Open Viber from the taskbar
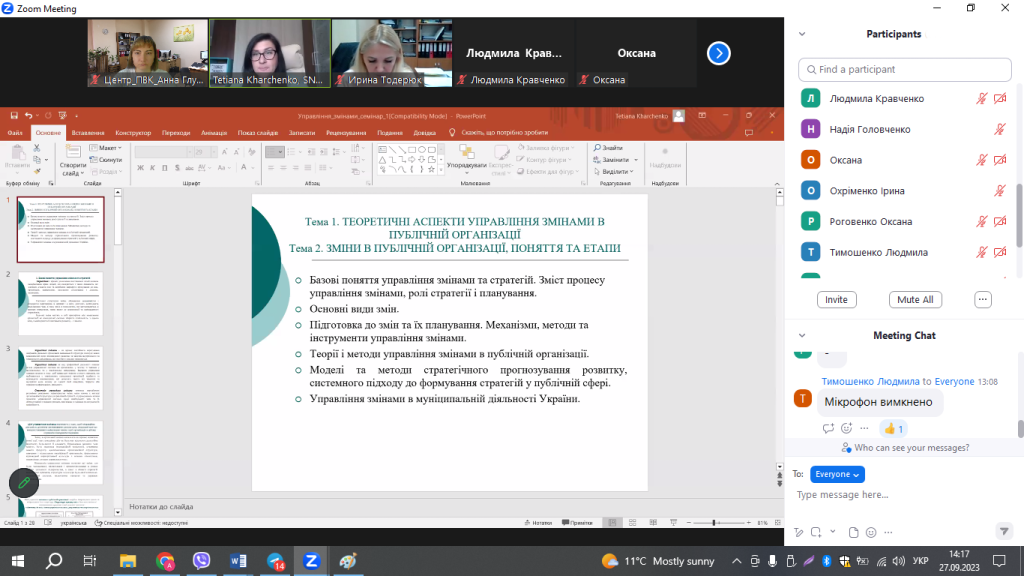This screenshot has width=1024, height=576. (202, 561)
